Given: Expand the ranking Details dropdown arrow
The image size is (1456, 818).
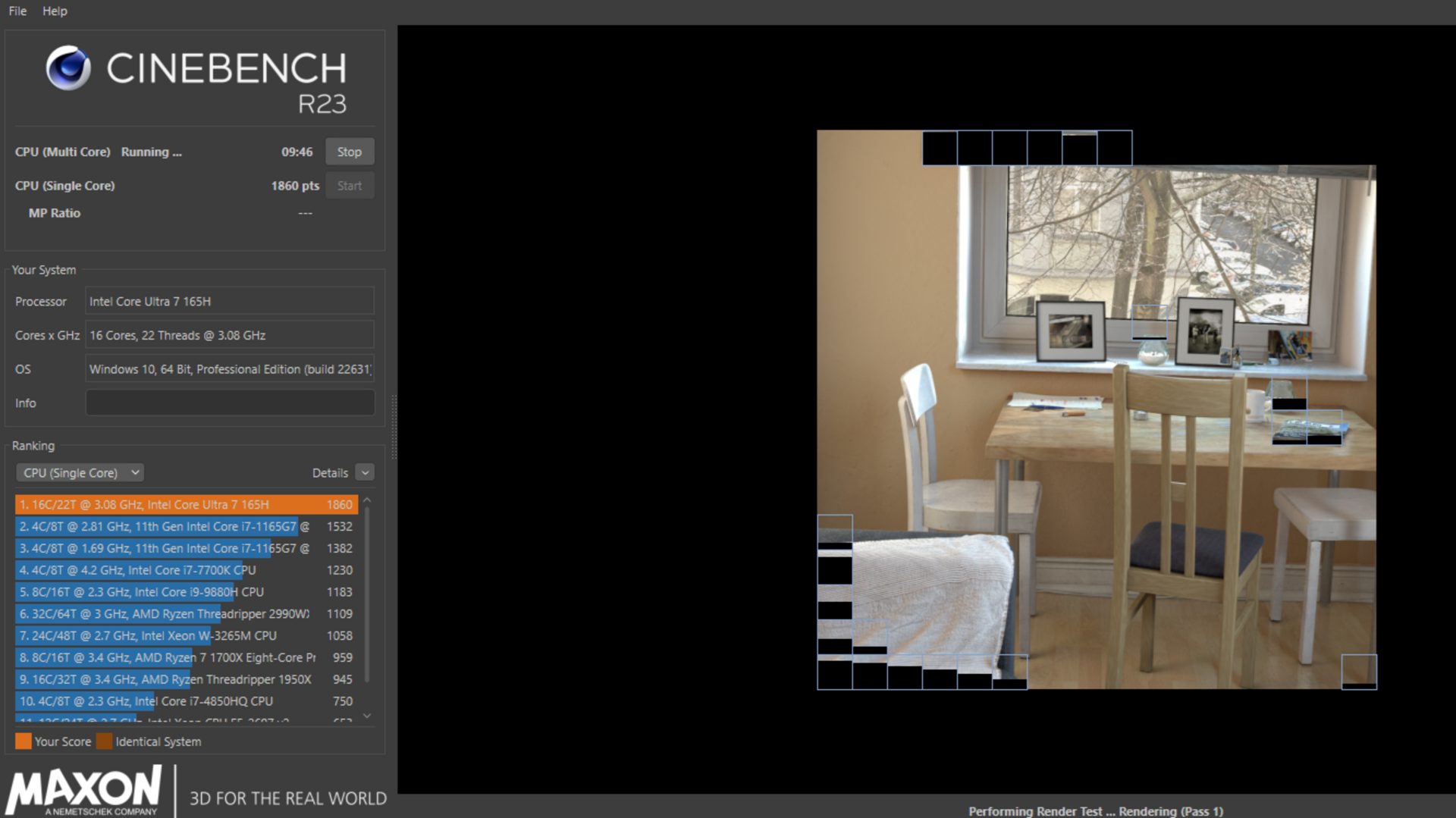Looking at the screenshot, I should coord(365,472).
